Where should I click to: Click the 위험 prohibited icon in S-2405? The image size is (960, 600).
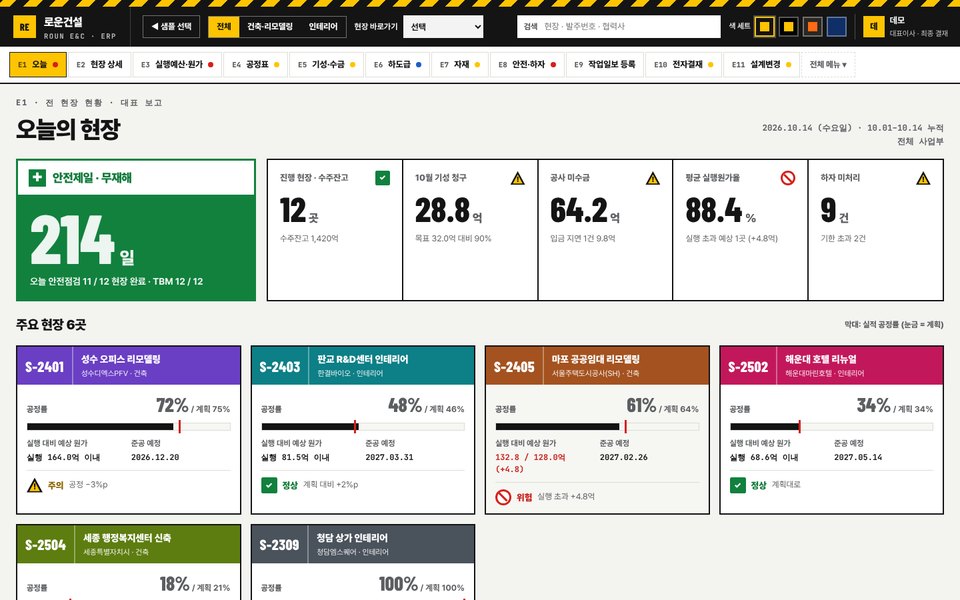(x=503, y=497)
